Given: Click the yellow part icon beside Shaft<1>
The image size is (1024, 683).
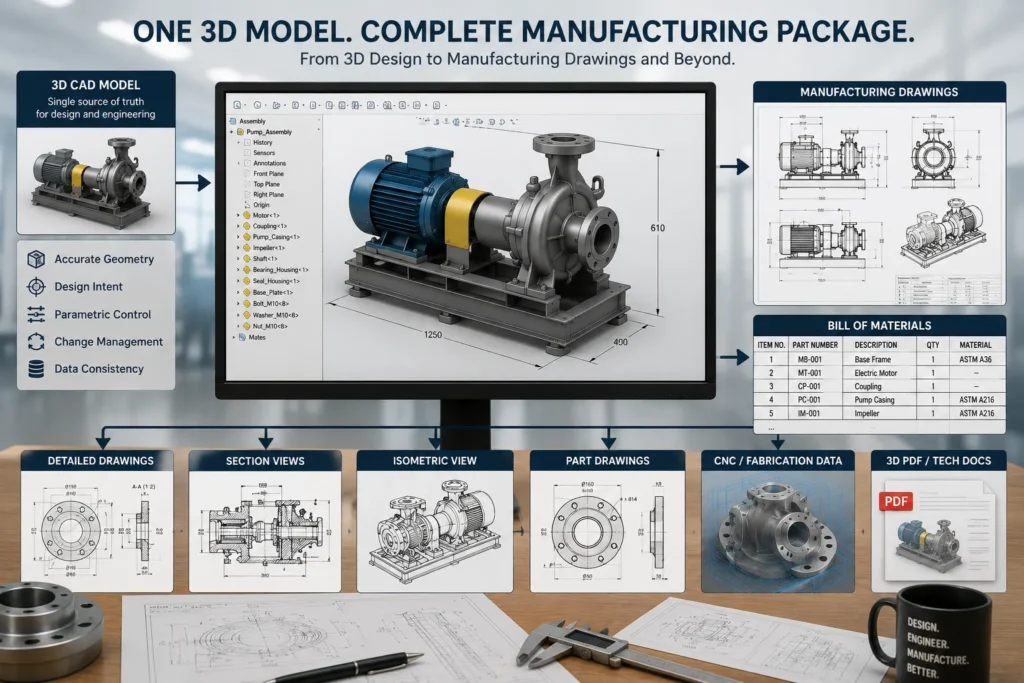Looking at the screenshot, I should tap(247, 259).
